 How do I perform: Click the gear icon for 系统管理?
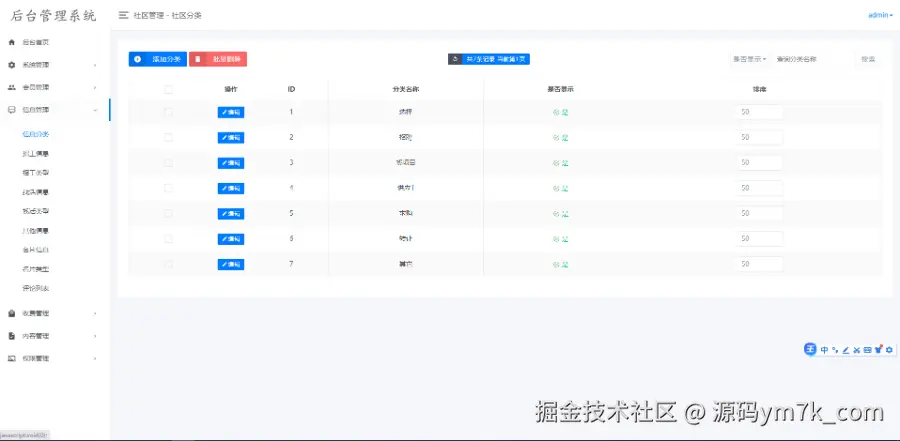click(x=11, y=65)
